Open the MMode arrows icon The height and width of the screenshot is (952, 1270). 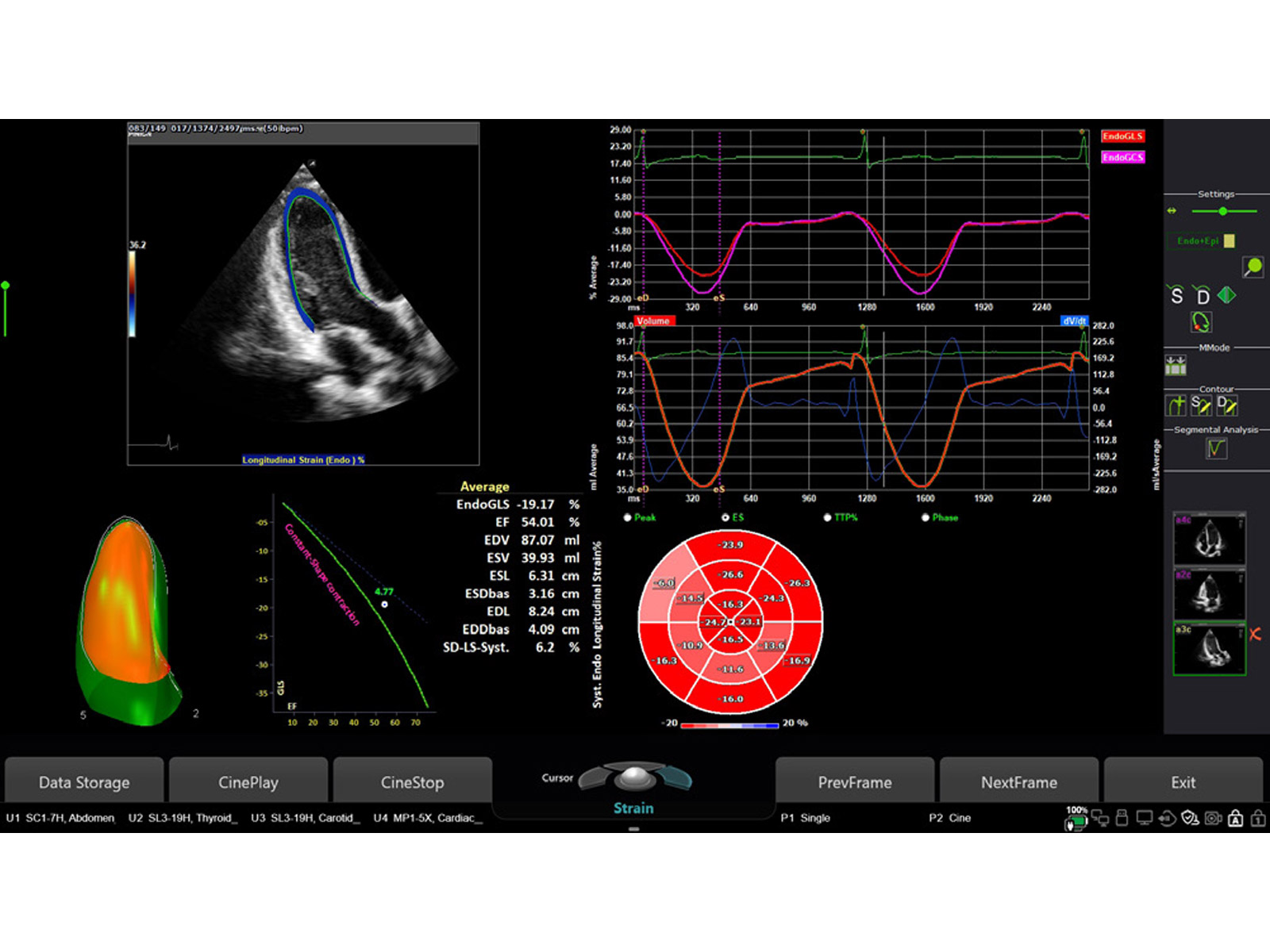[1176, 366]
